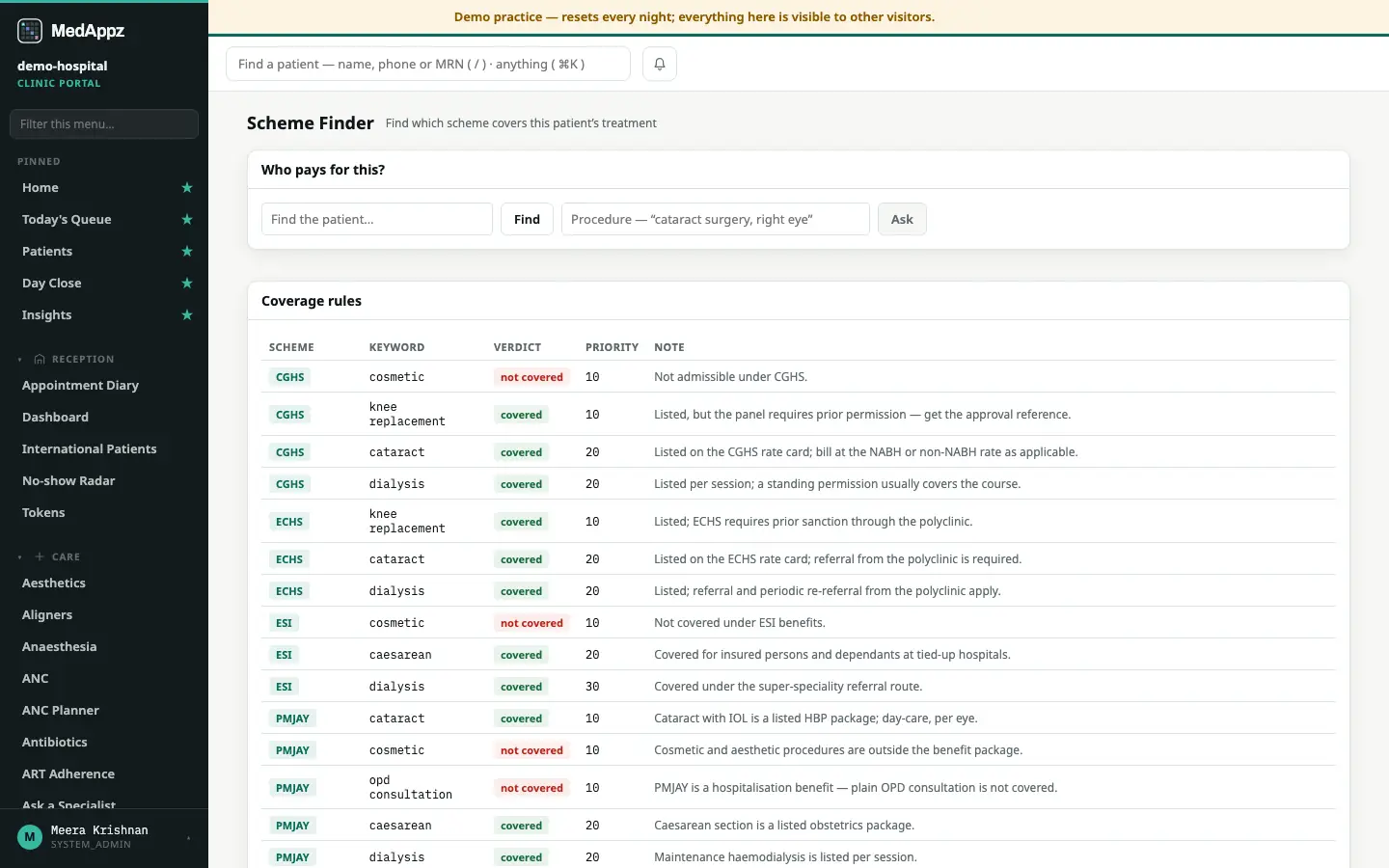Expand the user menu chevron beside Meera Krishnan
The height and width of the screenshot is (868, 1389).
click(x=188, y=838)
